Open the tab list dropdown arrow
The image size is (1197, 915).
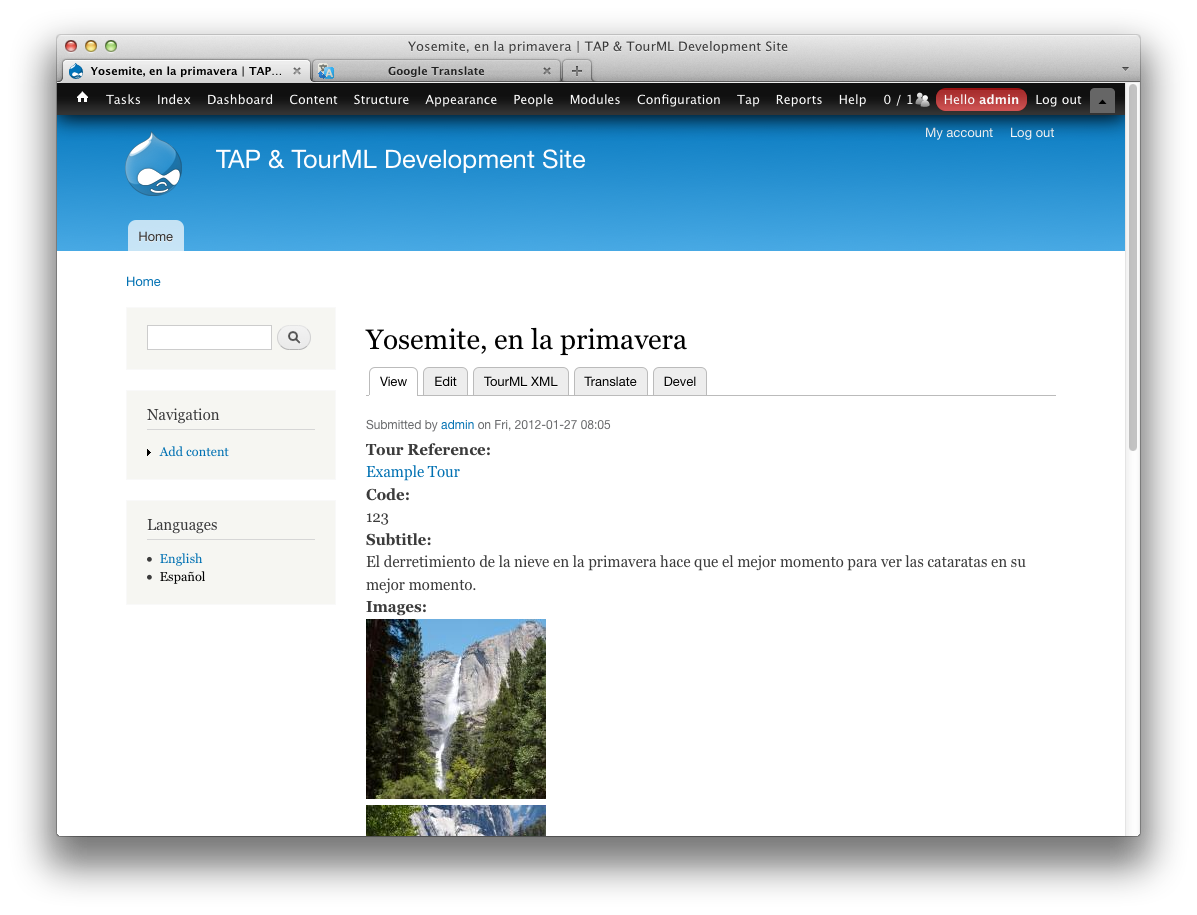coord(1125,69)
